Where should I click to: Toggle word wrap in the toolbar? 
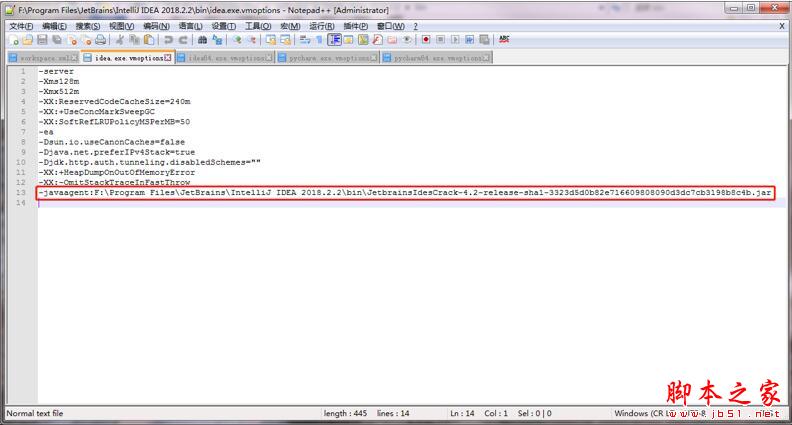point(305,40)
